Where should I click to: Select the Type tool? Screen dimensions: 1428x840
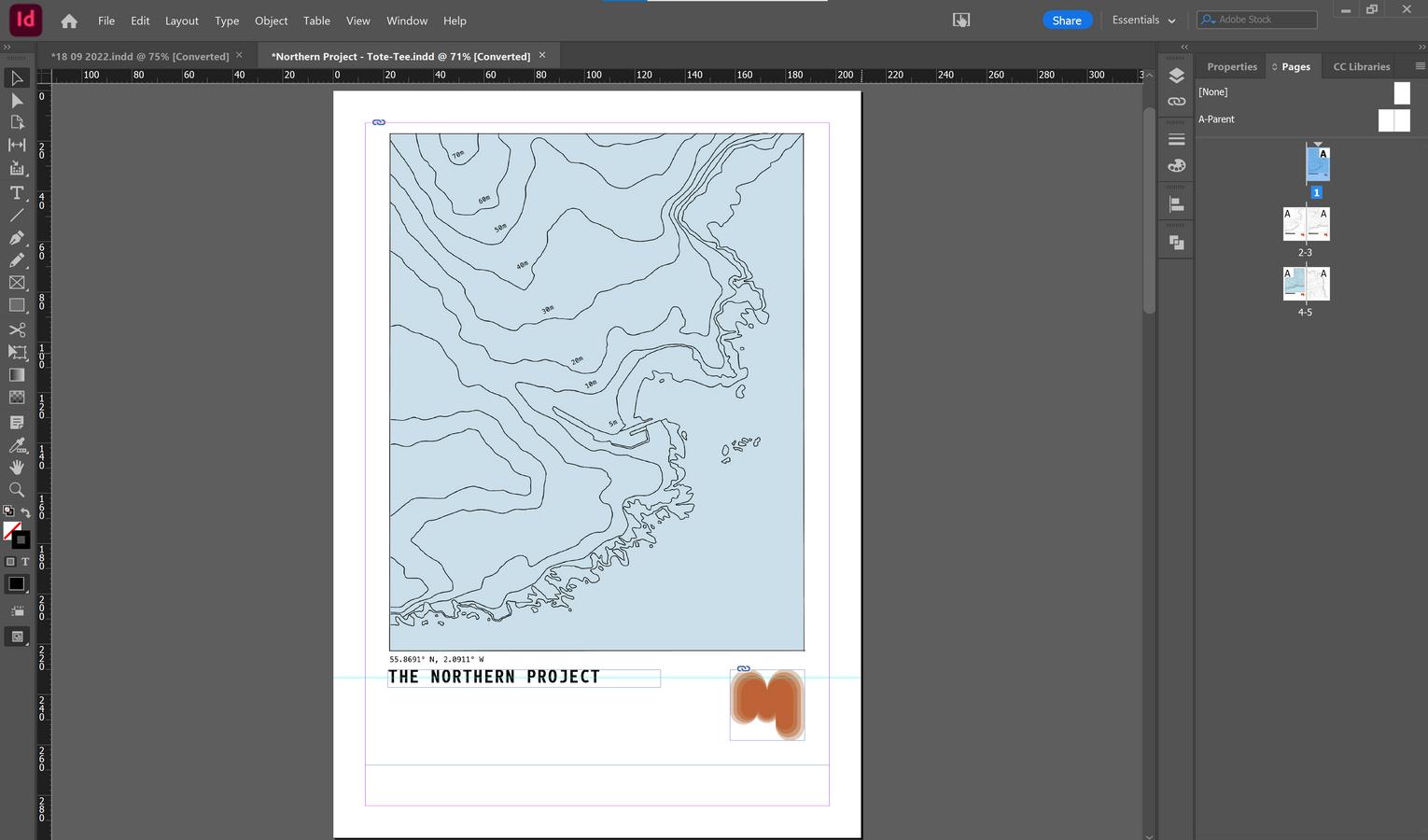point(17,193)
